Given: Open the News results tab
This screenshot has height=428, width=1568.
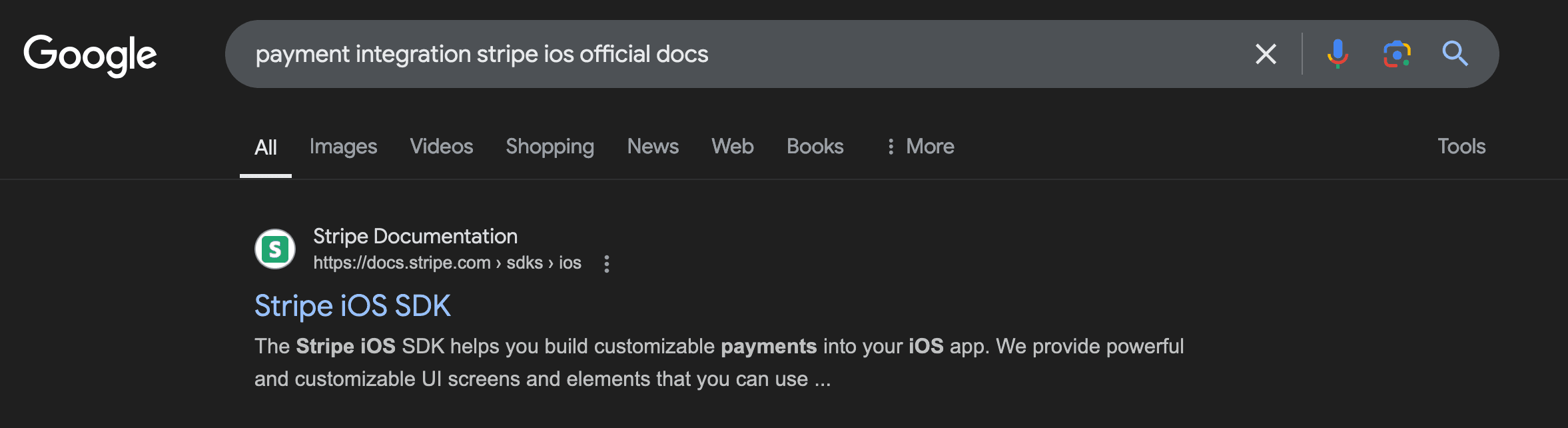Looking at the screenshot, I should 653,146.
